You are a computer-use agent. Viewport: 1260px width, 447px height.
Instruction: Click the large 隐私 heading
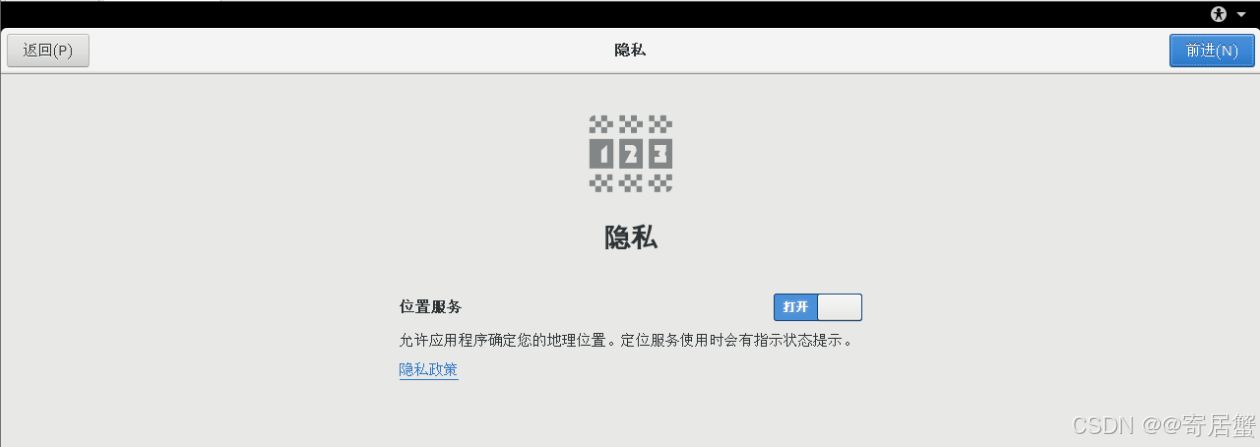631,237
